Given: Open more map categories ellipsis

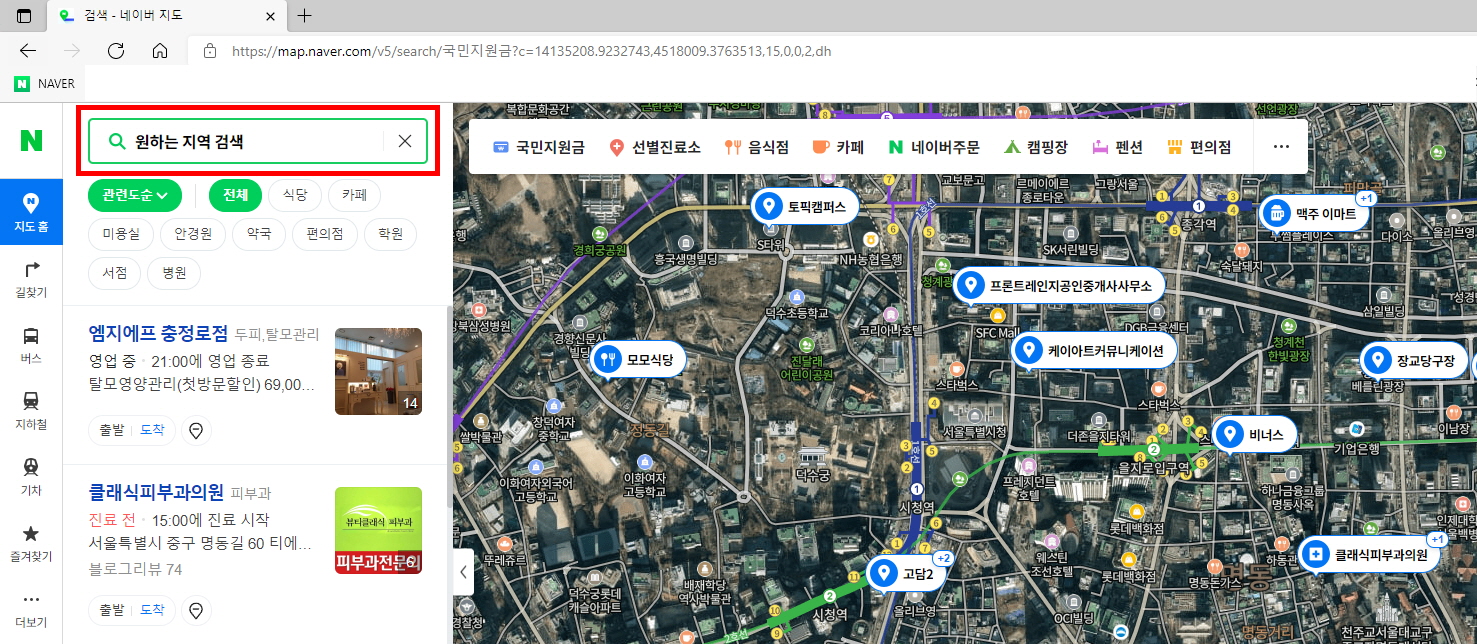Looking at the screenshot, I should (x=1281, y=147).
